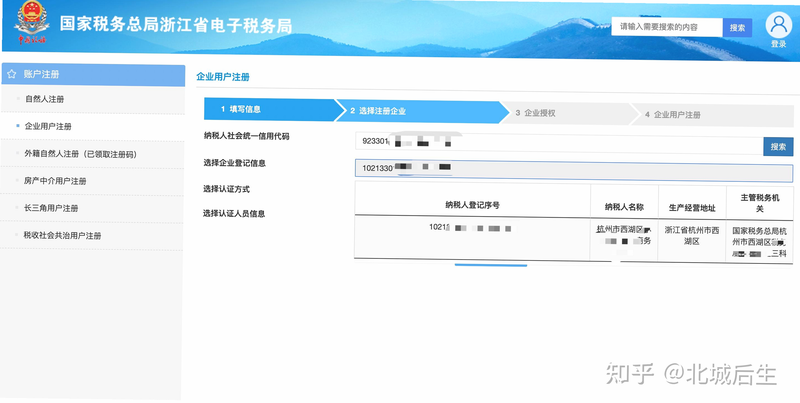Click 搜索 button beside credit code field
The image size is (800, 403).
778,146
